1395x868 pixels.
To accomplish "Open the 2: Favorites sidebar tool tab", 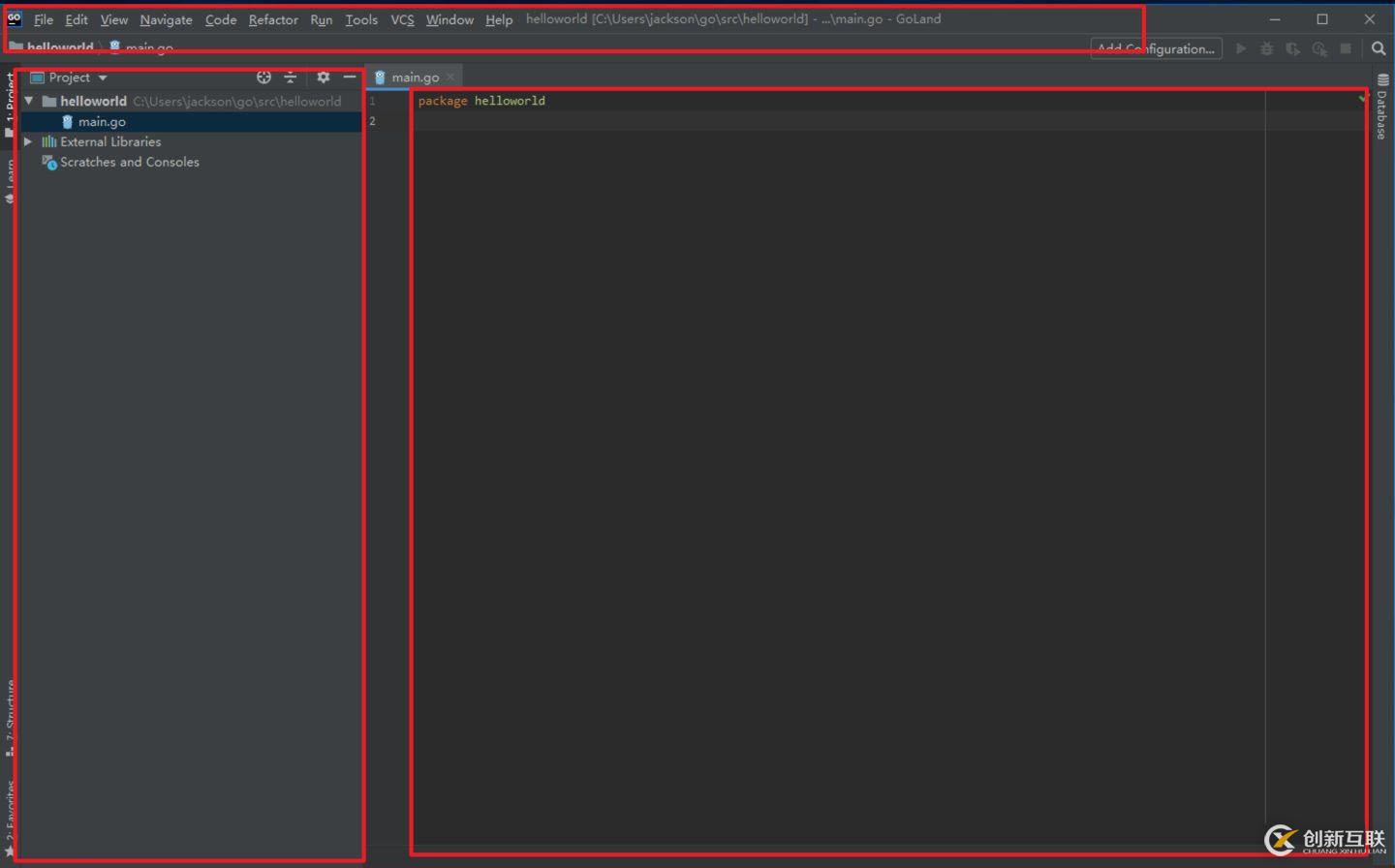I will tap(10, 819).
